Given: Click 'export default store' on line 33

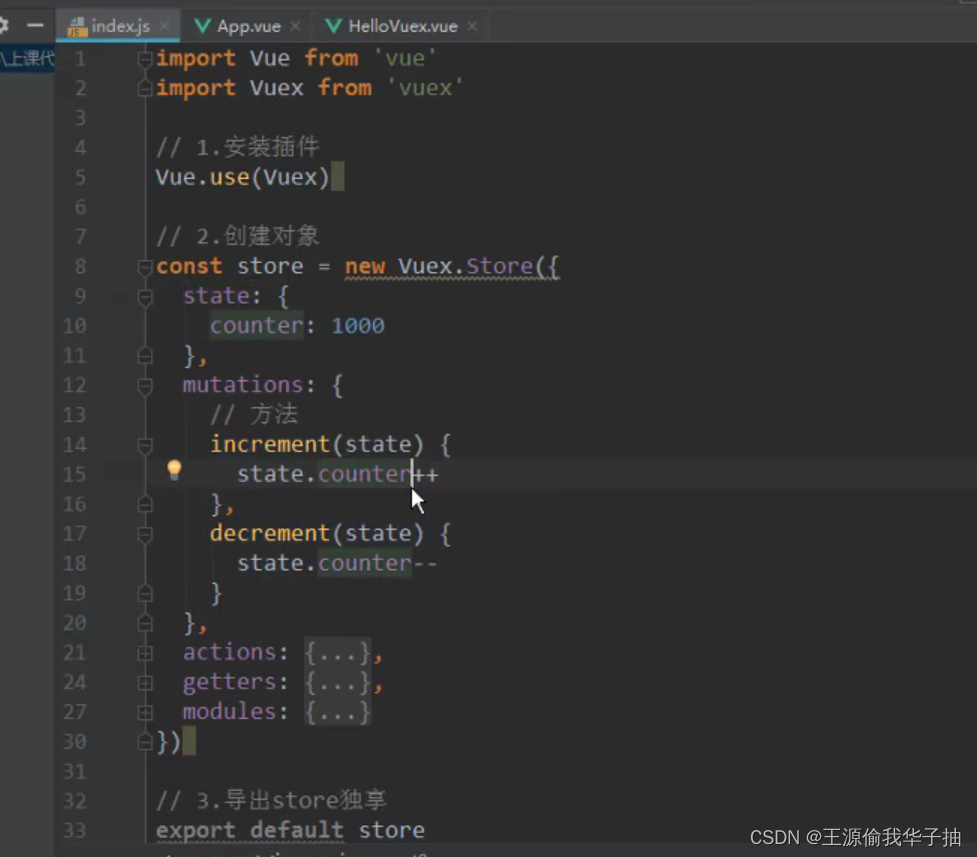Looking at the screenshot, I should (x=290, y=830).
